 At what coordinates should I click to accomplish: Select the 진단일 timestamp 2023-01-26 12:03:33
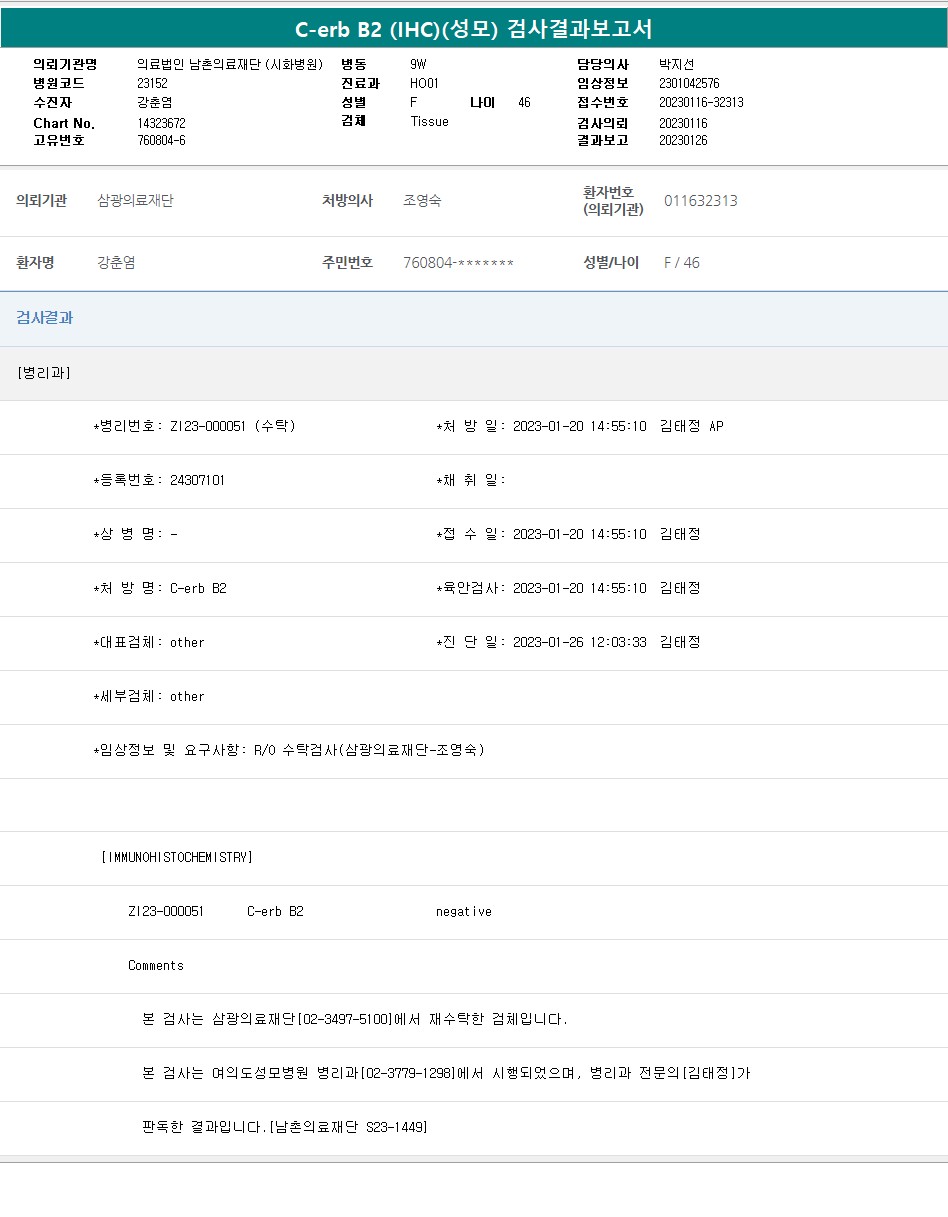coord(579,642)
